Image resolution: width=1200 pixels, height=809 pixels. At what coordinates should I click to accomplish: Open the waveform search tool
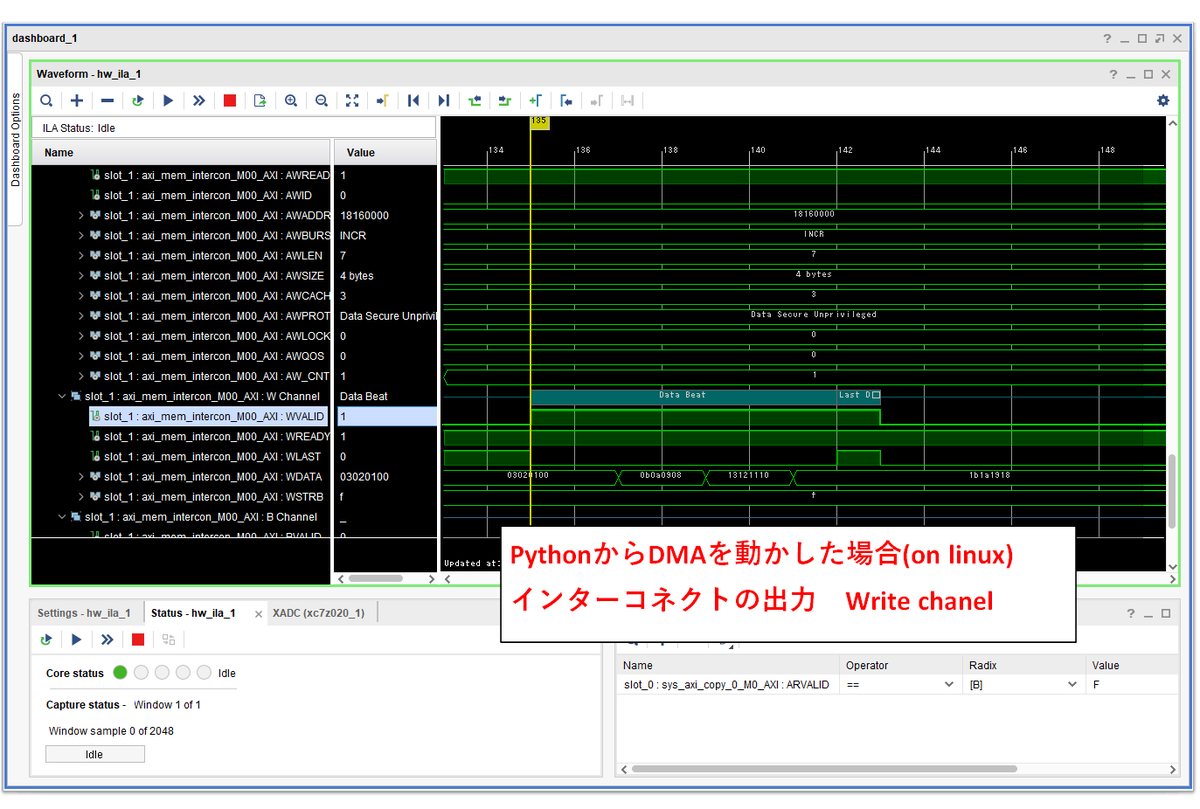[x=46, y=101]
